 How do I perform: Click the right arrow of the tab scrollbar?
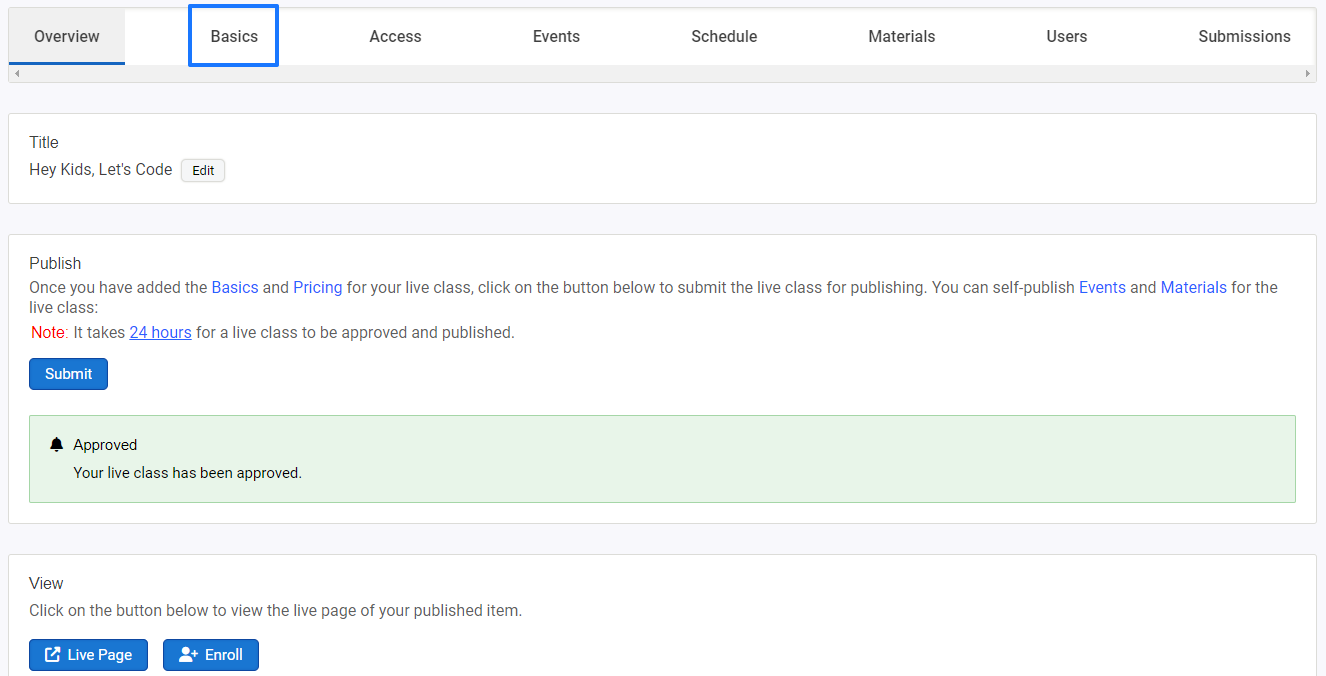tap(1308, 74)
